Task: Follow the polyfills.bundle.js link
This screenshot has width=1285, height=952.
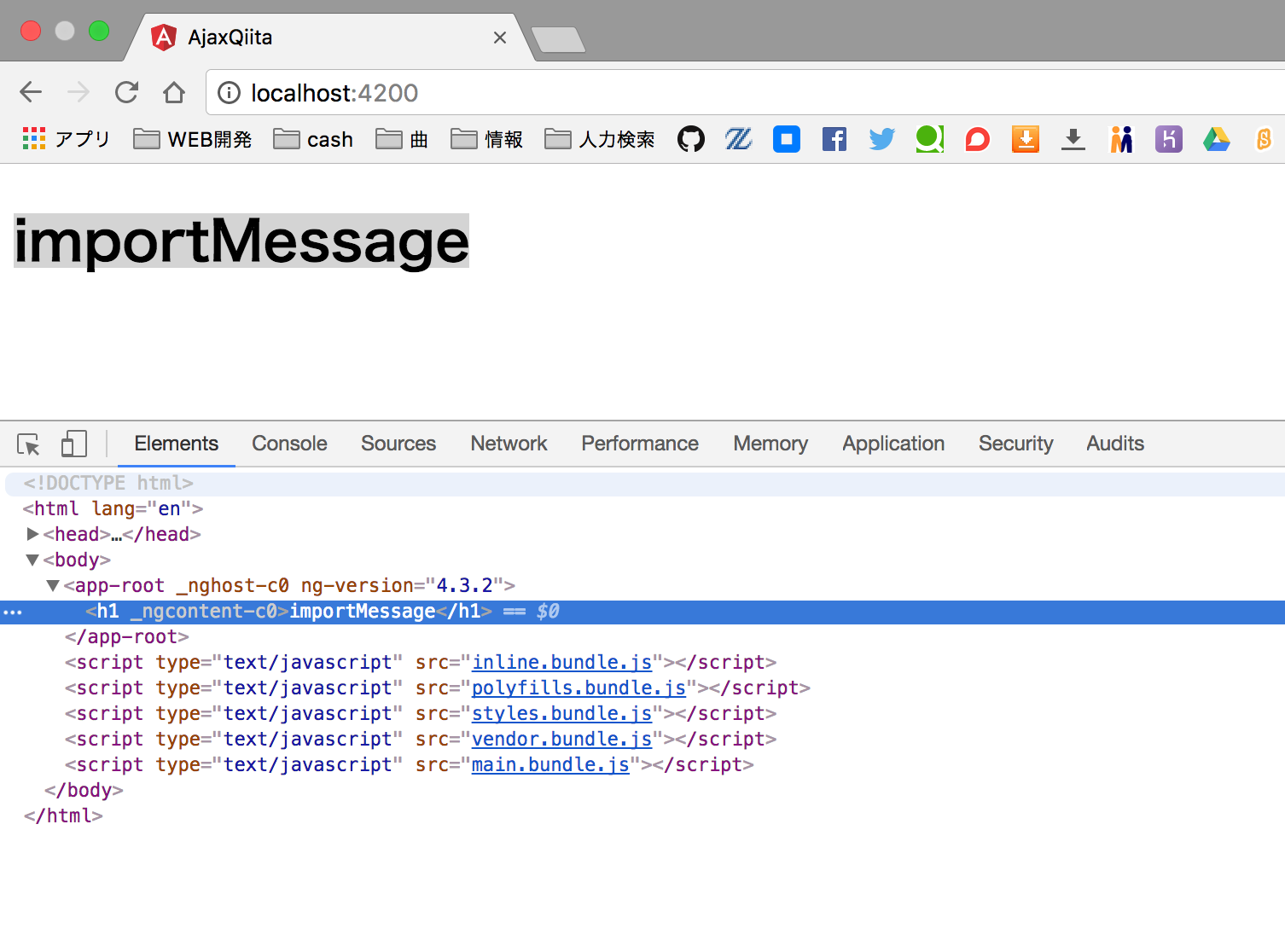Action: (579, 688)
